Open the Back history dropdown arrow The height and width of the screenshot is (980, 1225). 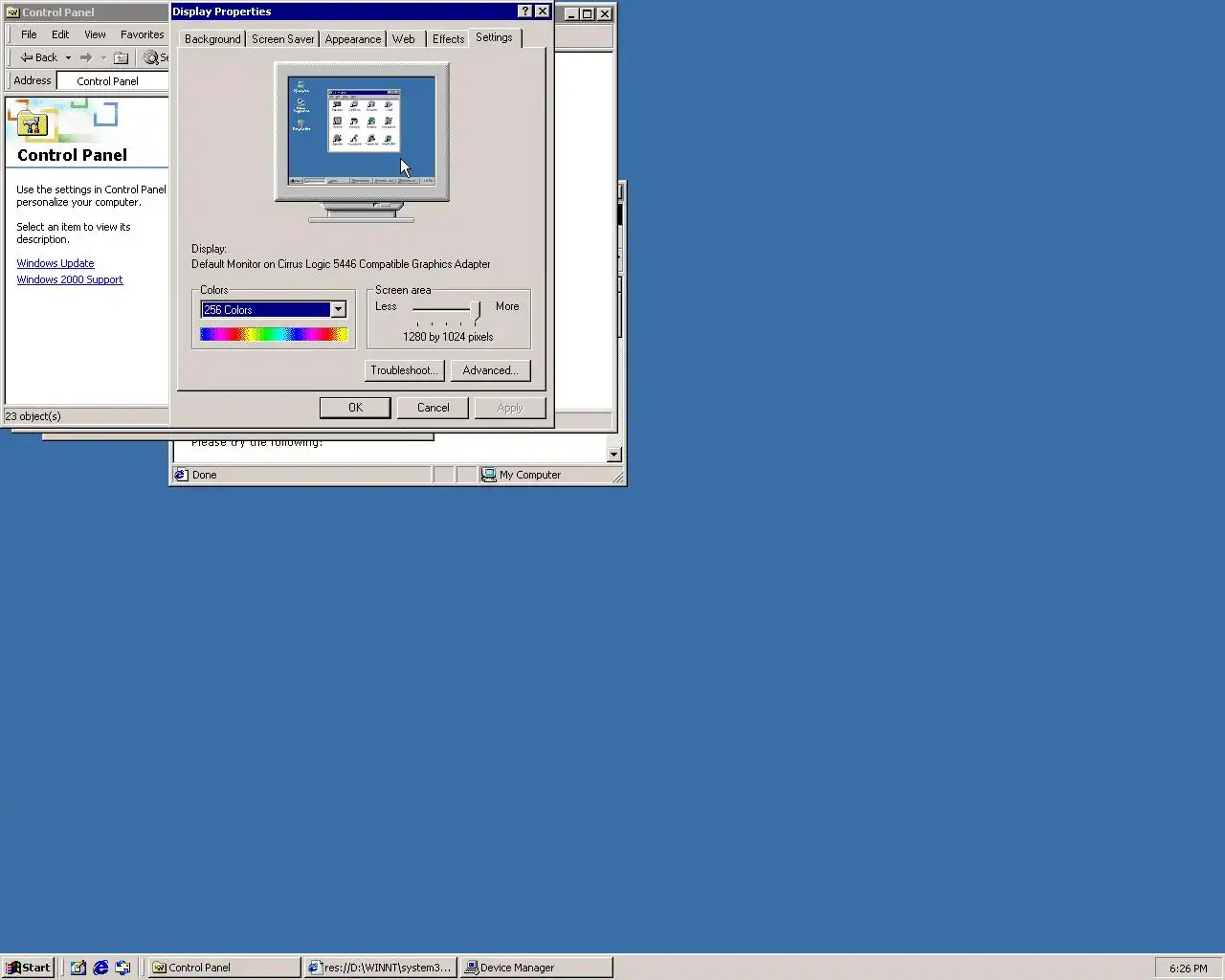68,57
